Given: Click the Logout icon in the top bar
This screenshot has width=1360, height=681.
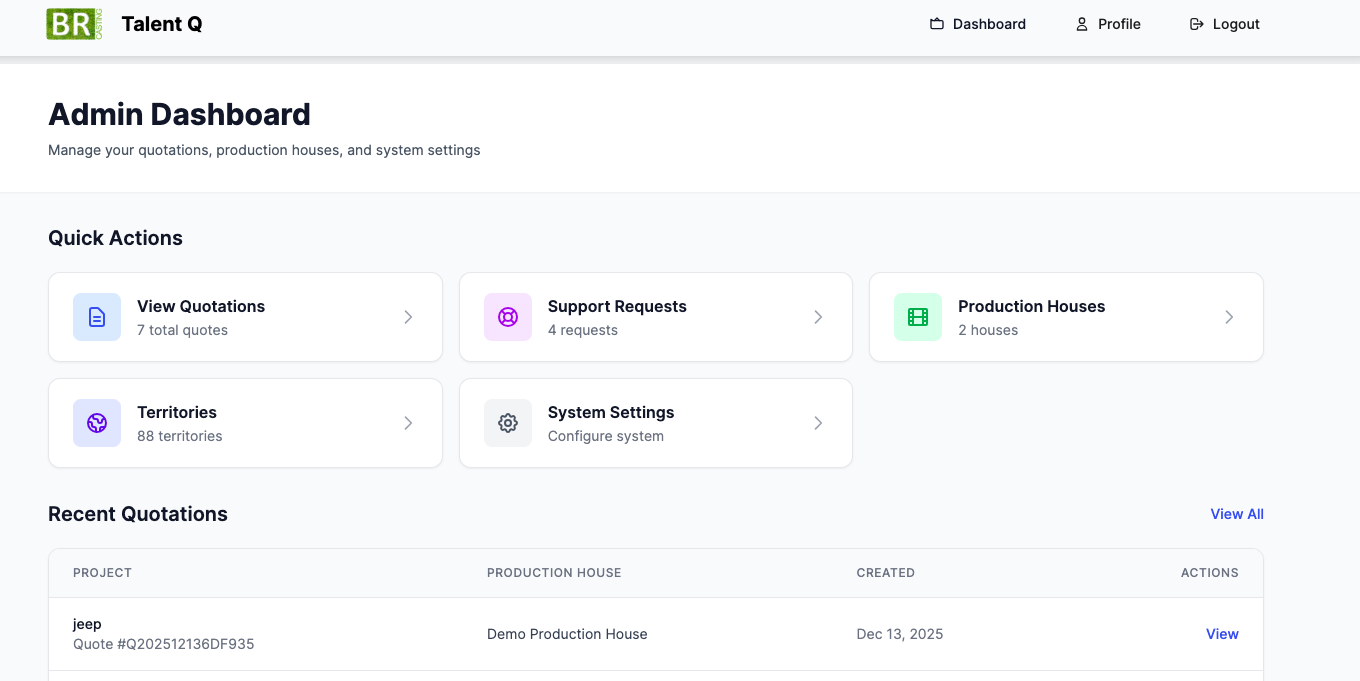Looking at the screenshot, I should click(1196, 23).
